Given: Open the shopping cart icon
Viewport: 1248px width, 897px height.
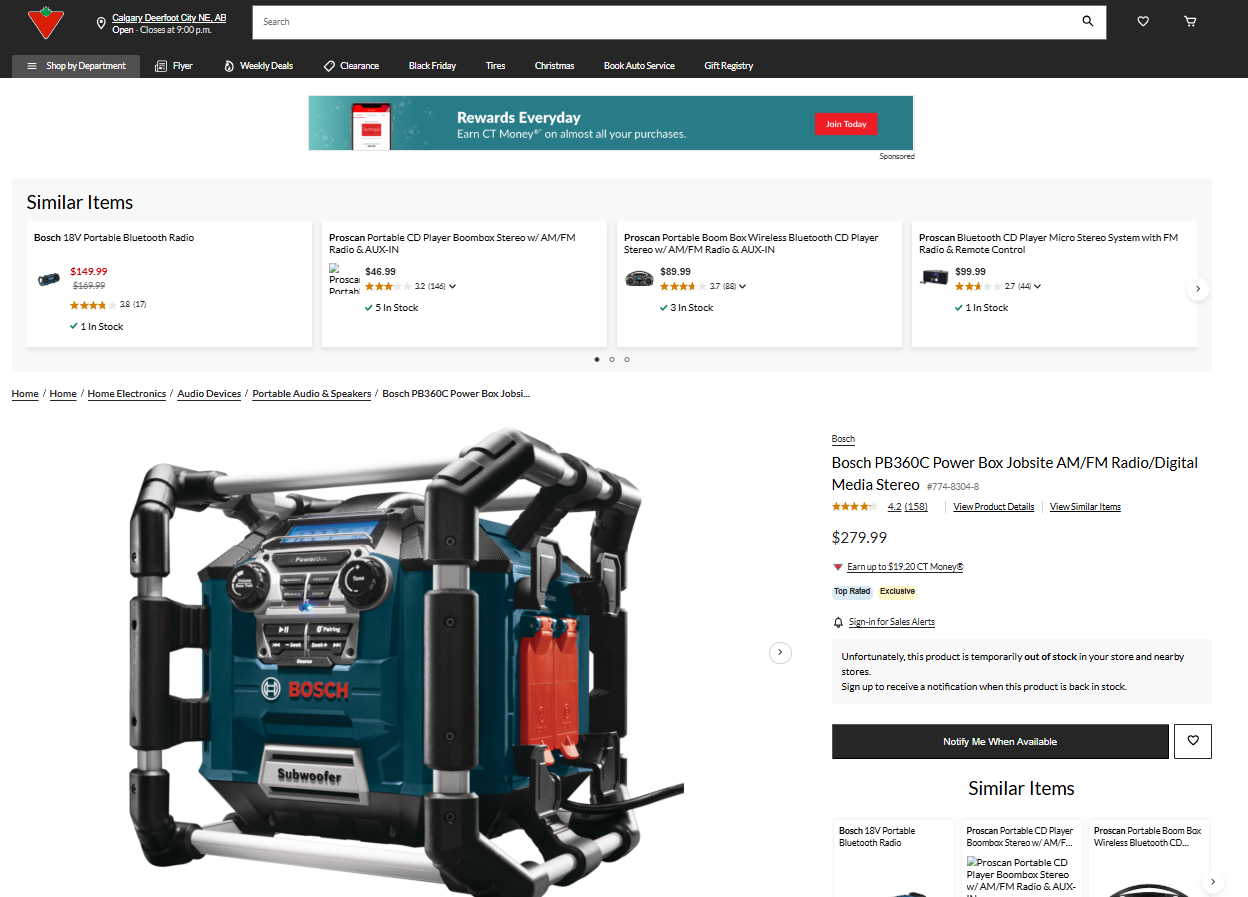Looking at the screenshot, I should [x=1190, y=21].
